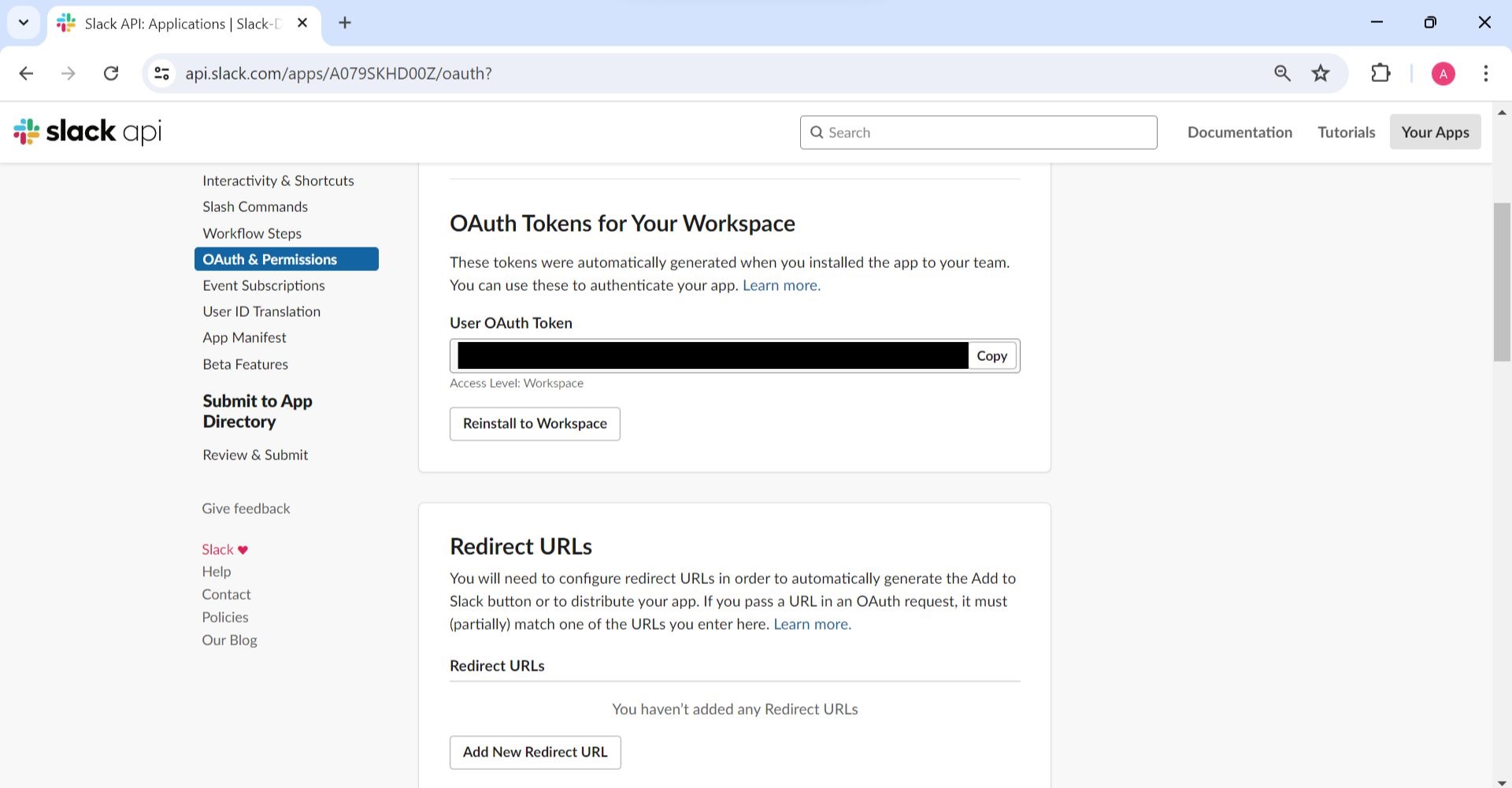
Task: Focus the Slack API search field
Action: (x=978, y=132)
